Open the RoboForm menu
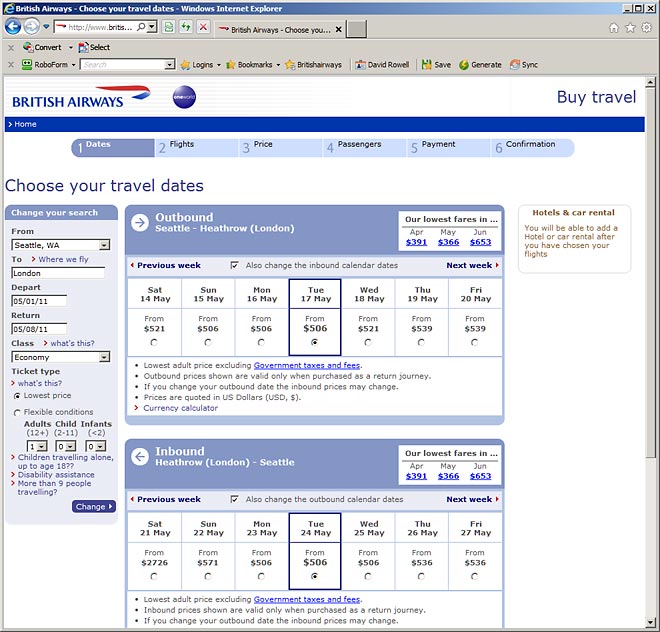The image size is (660, 632). click(x=48, y=64)
